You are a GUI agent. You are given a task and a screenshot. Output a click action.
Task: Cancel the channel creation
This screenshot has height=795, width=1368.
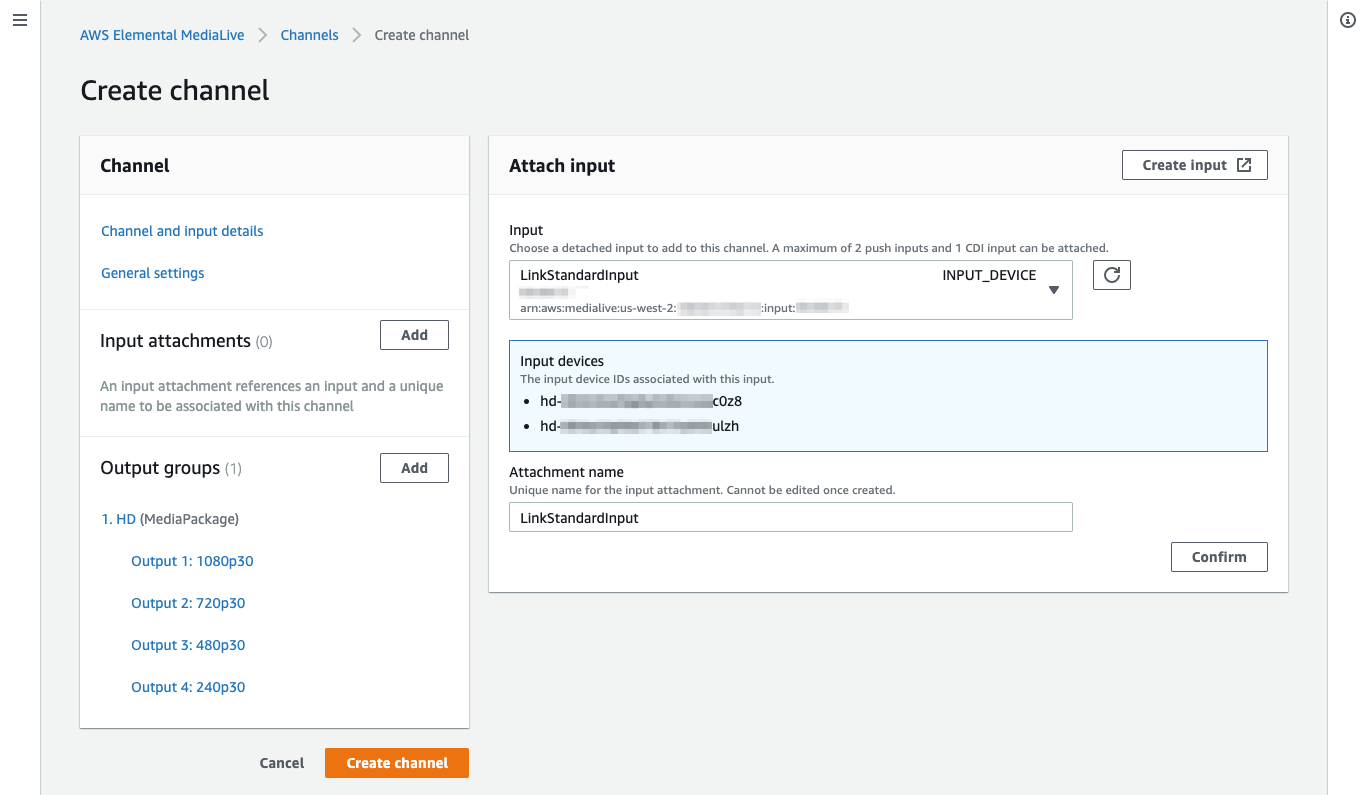pyautogui.click(x=281, y=762)
